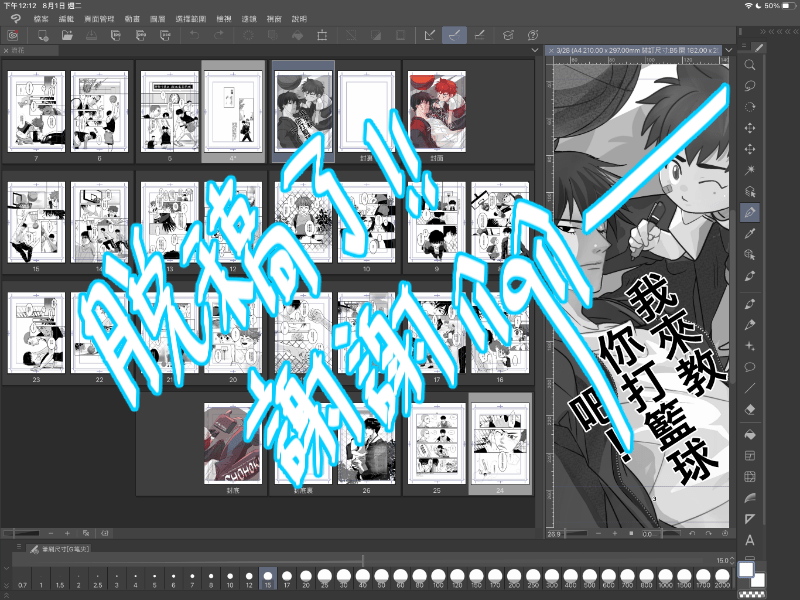Select the Lasso selection tool

(749, 86)
